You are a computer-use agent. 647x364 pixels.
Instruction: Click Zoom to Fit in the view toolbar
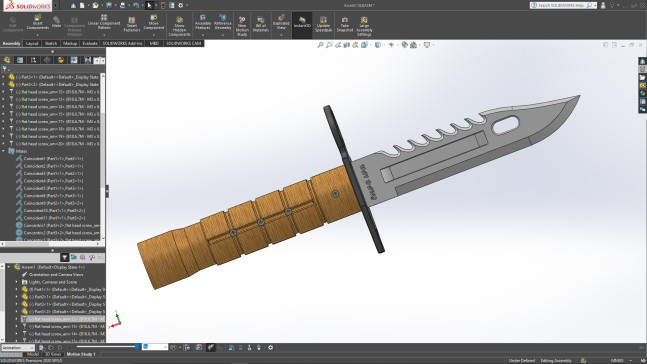(x=320, y=45)
